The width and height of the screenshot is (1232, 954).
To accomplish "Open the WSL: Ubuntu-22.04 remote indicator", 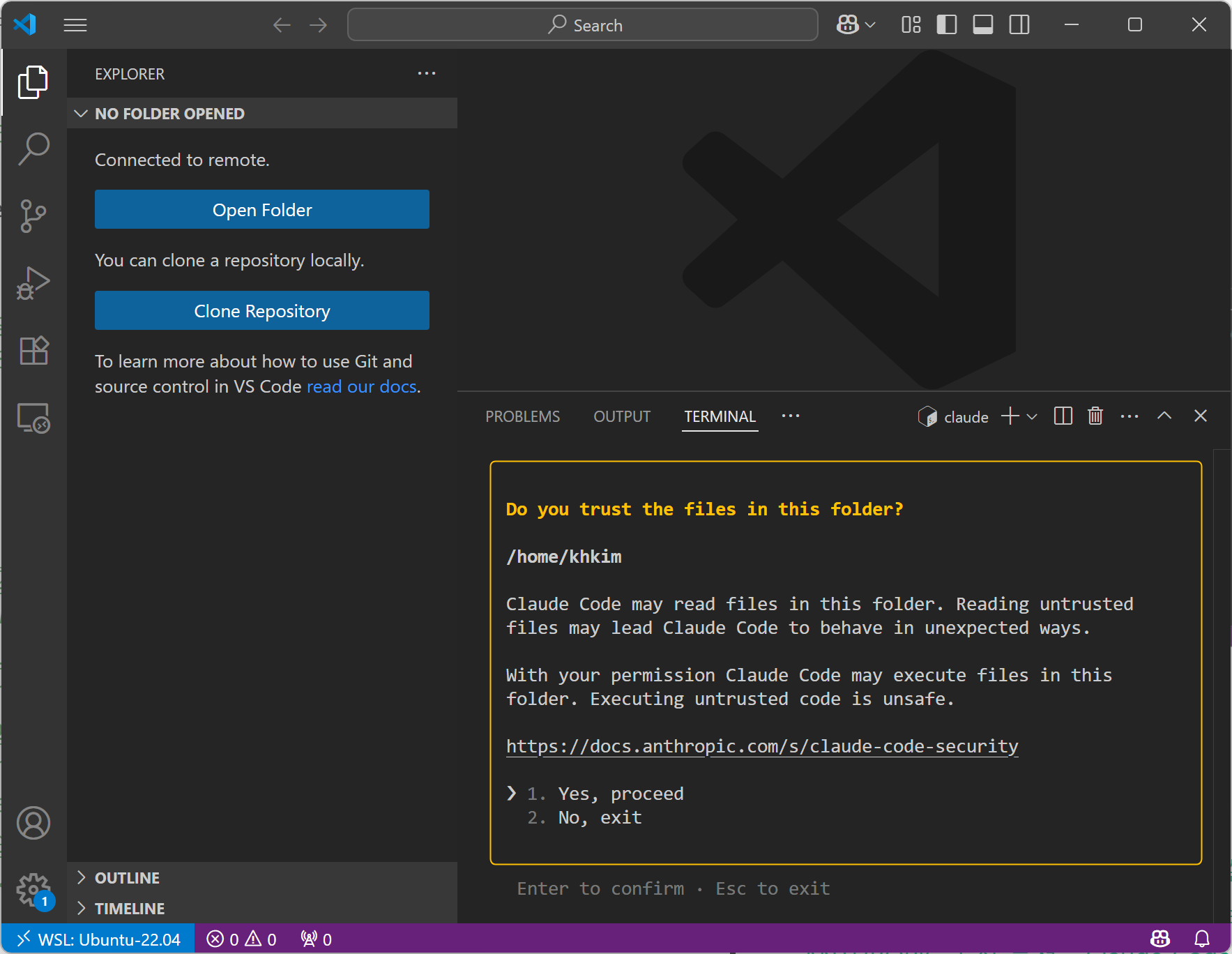I will point(98,939).
